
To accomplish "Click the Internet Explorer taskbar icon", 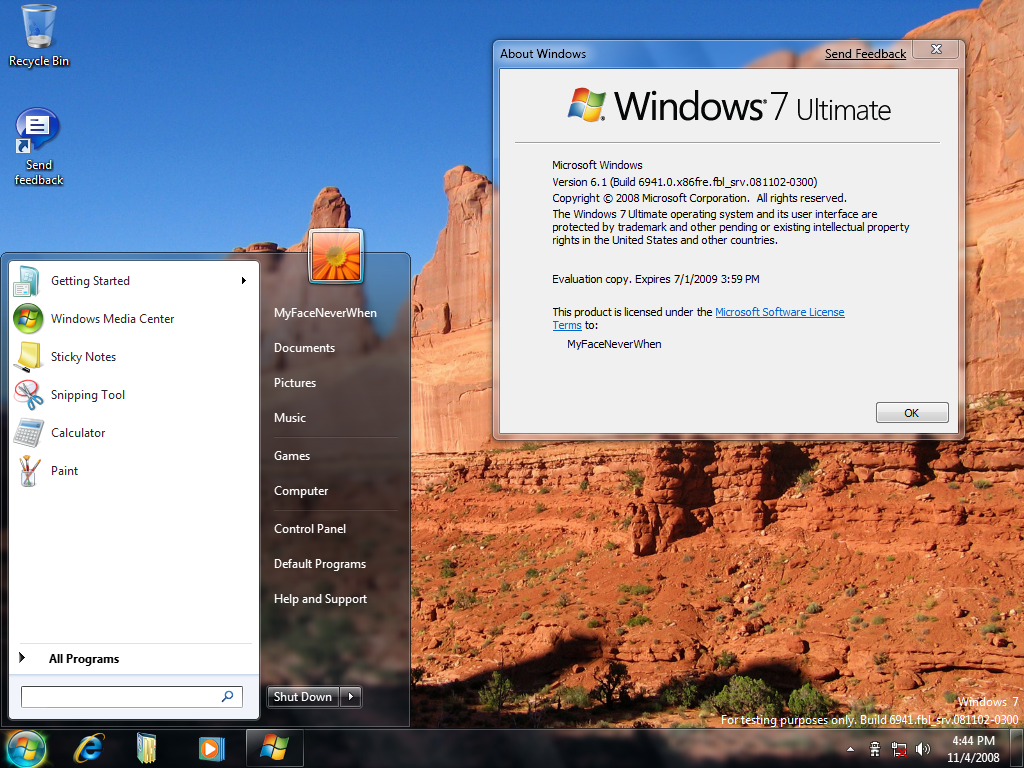I will tap(89, 748).
